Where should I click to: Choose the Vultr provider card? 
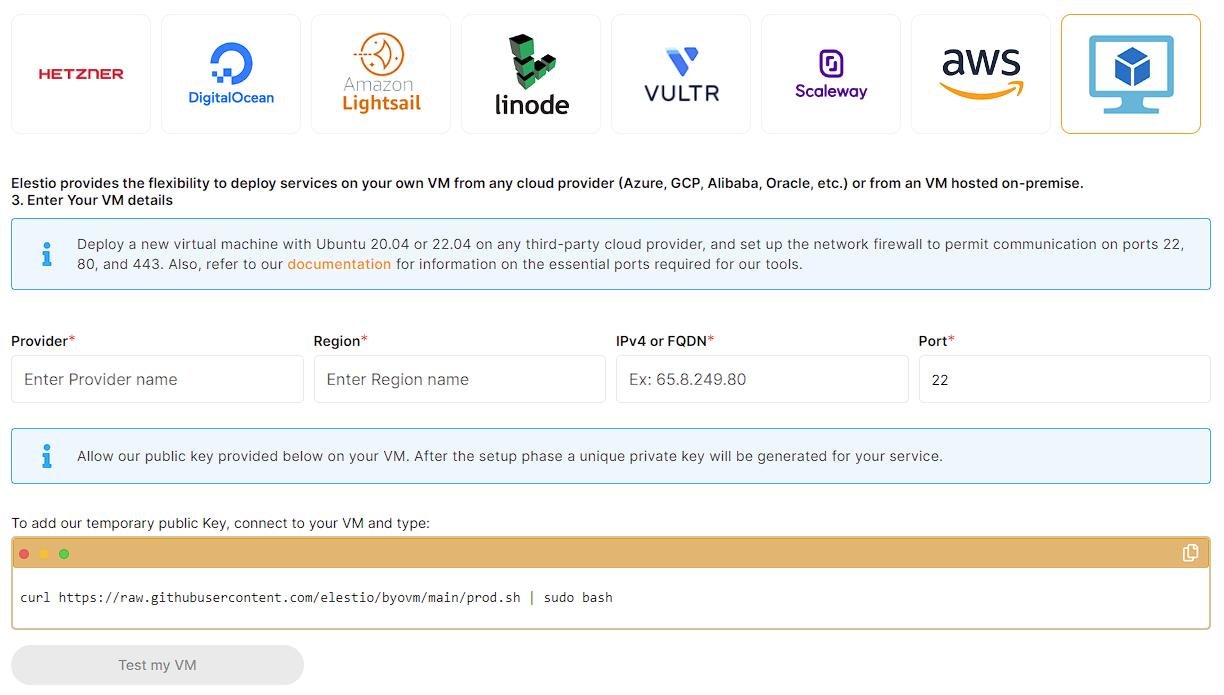pos(681,74)
